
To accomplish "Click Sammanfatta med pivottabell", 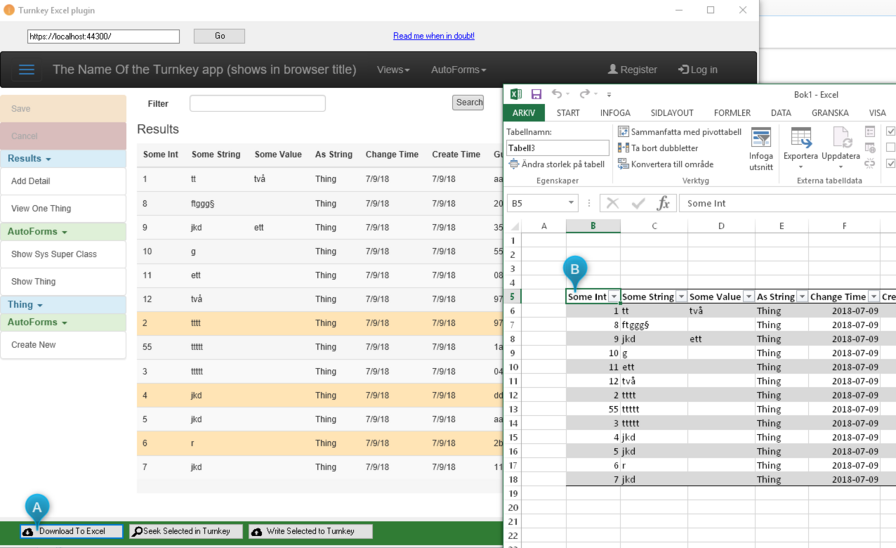I will [x=679, y=132].
